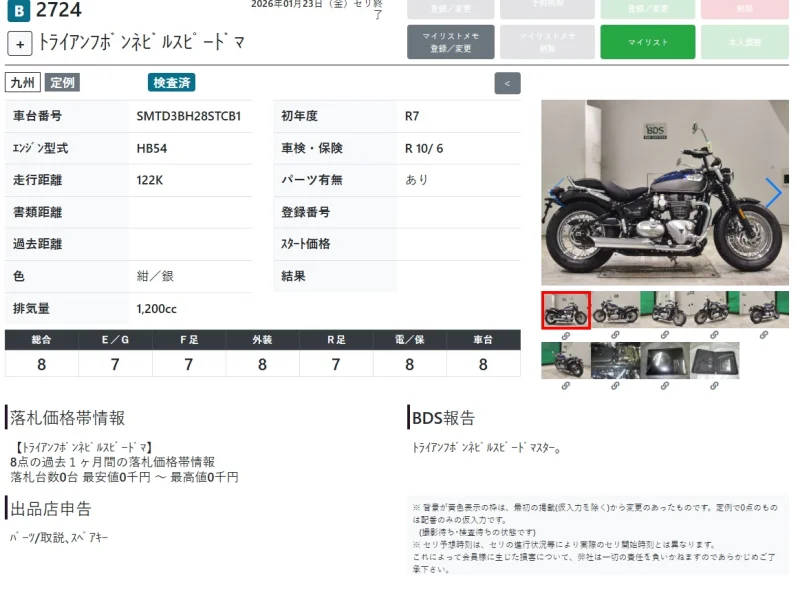Click engine type value HB54
800x600 pixels.
(x=152, y=148)
